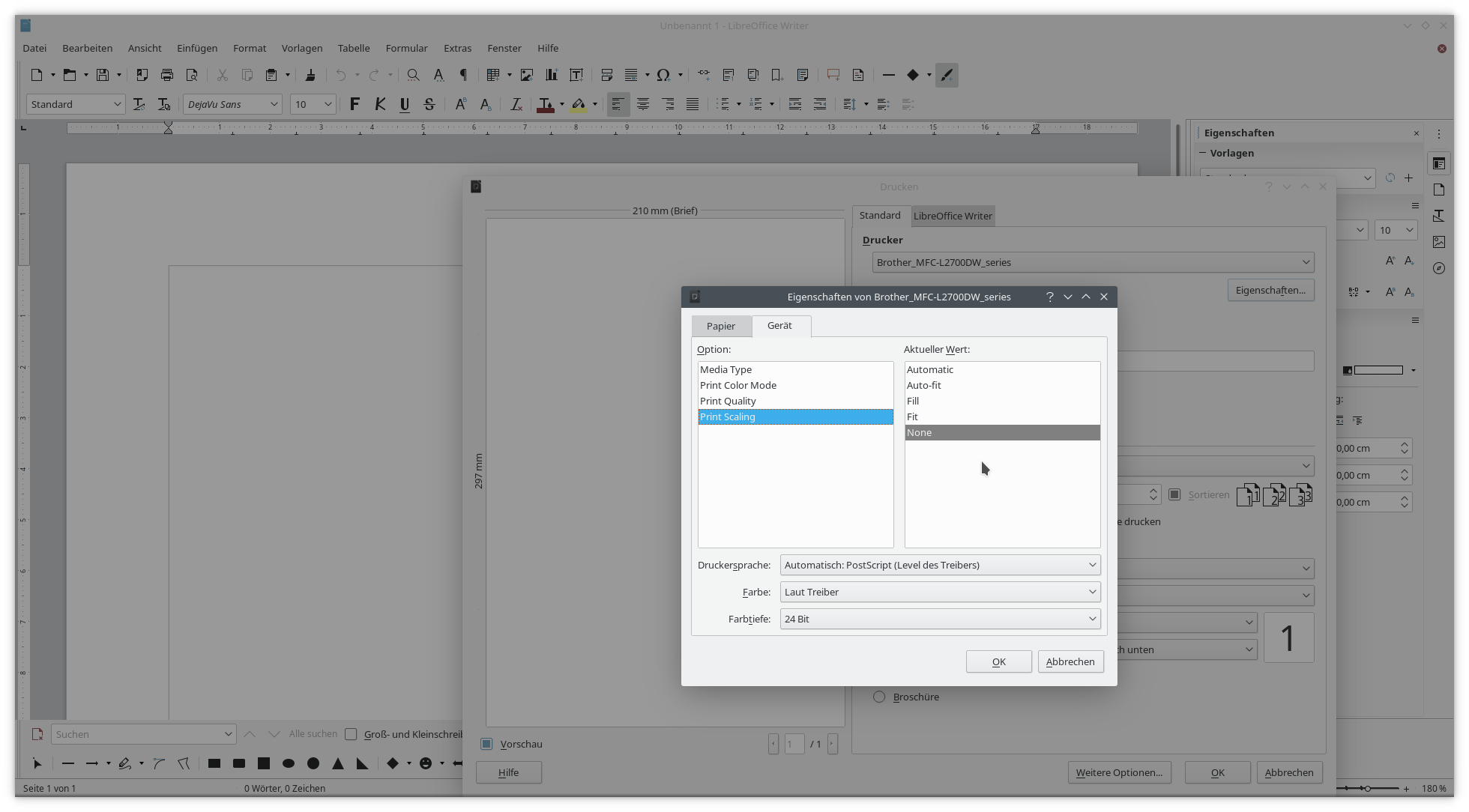1469x812 pixels.
Task: Toggle Underline formatting U icon
Action: coord(405,104)
